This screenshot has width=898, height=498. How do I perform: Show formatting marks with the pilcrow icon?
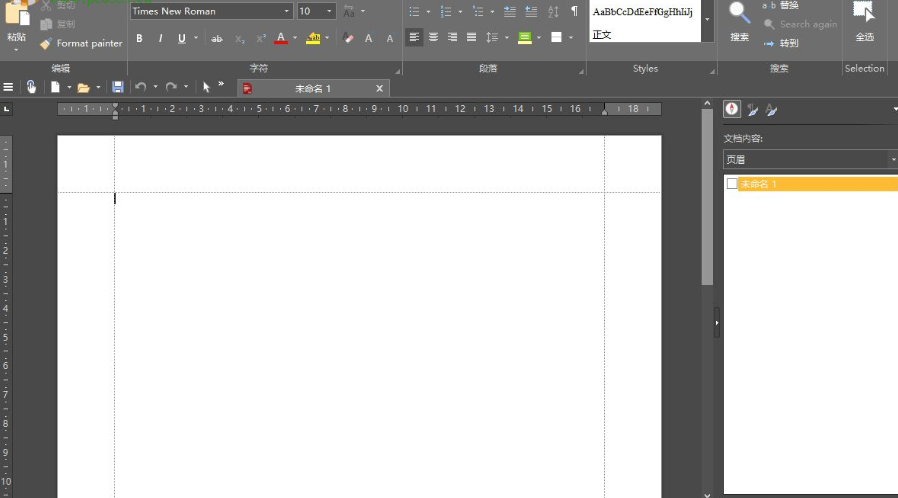[574, 12]
